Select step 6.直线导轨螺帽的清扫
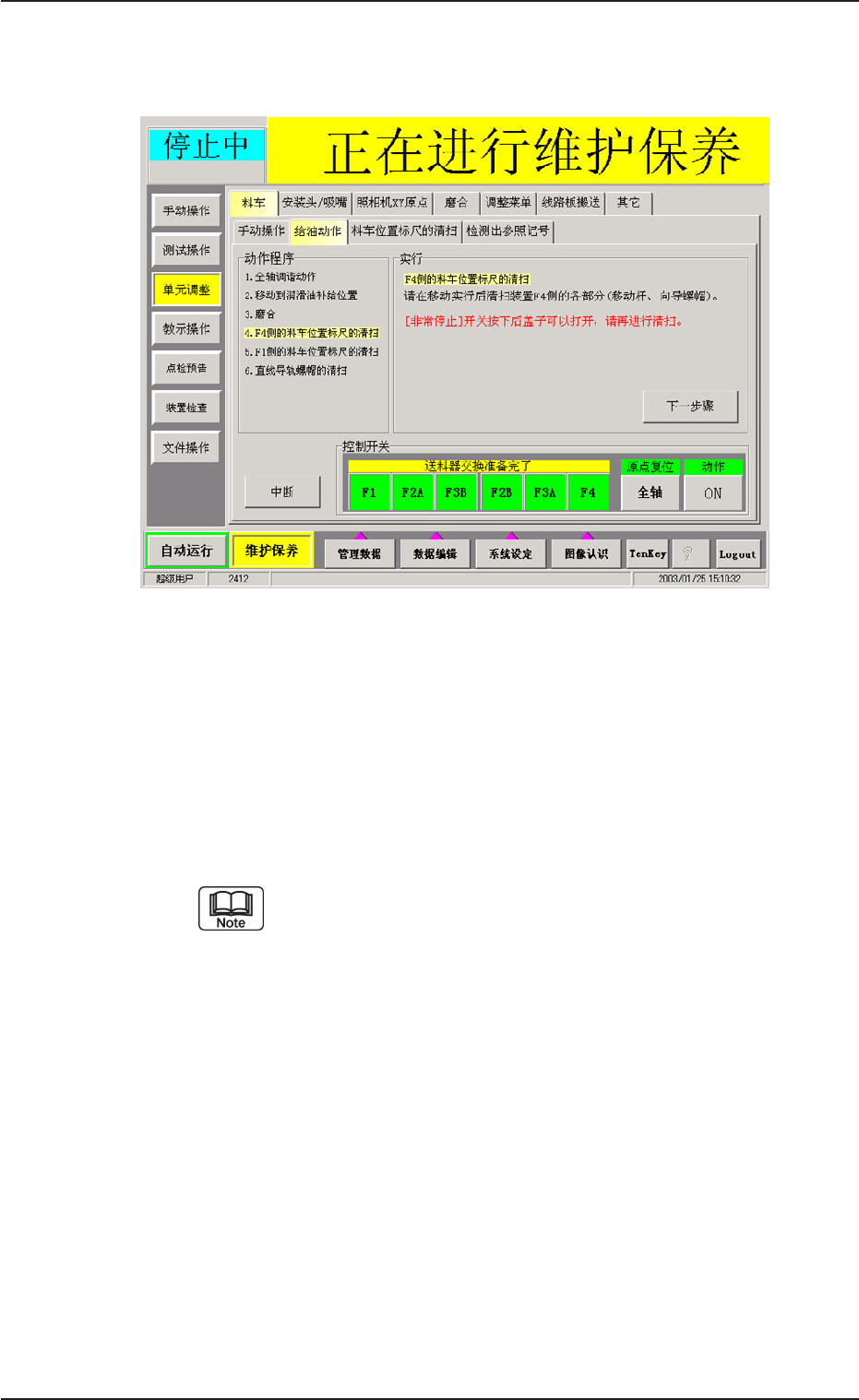 pyautogui.click(x=296, y=371)
